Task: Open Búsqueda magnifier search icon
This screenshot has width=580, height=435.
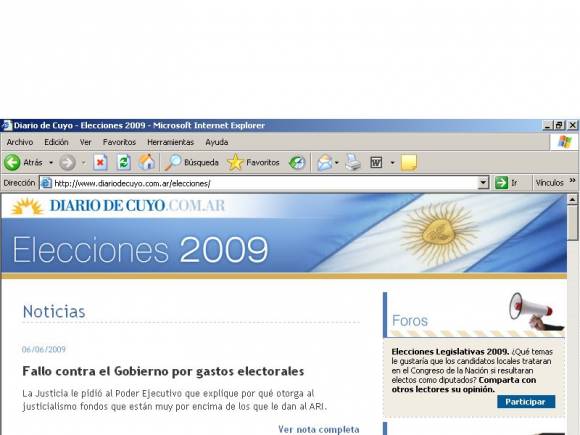Action: 173,162
